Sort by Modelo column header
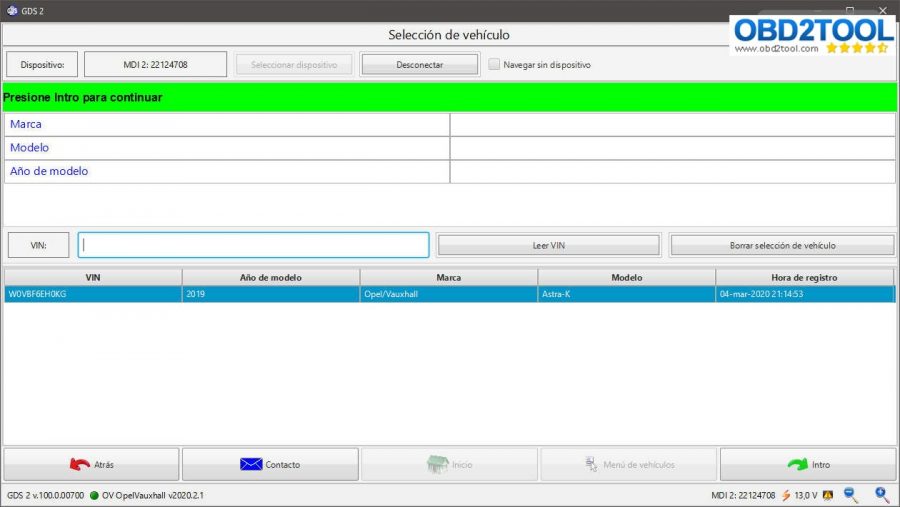Image resolution: width=900 pixels, height=507 pixels. (x=627, y=277)
